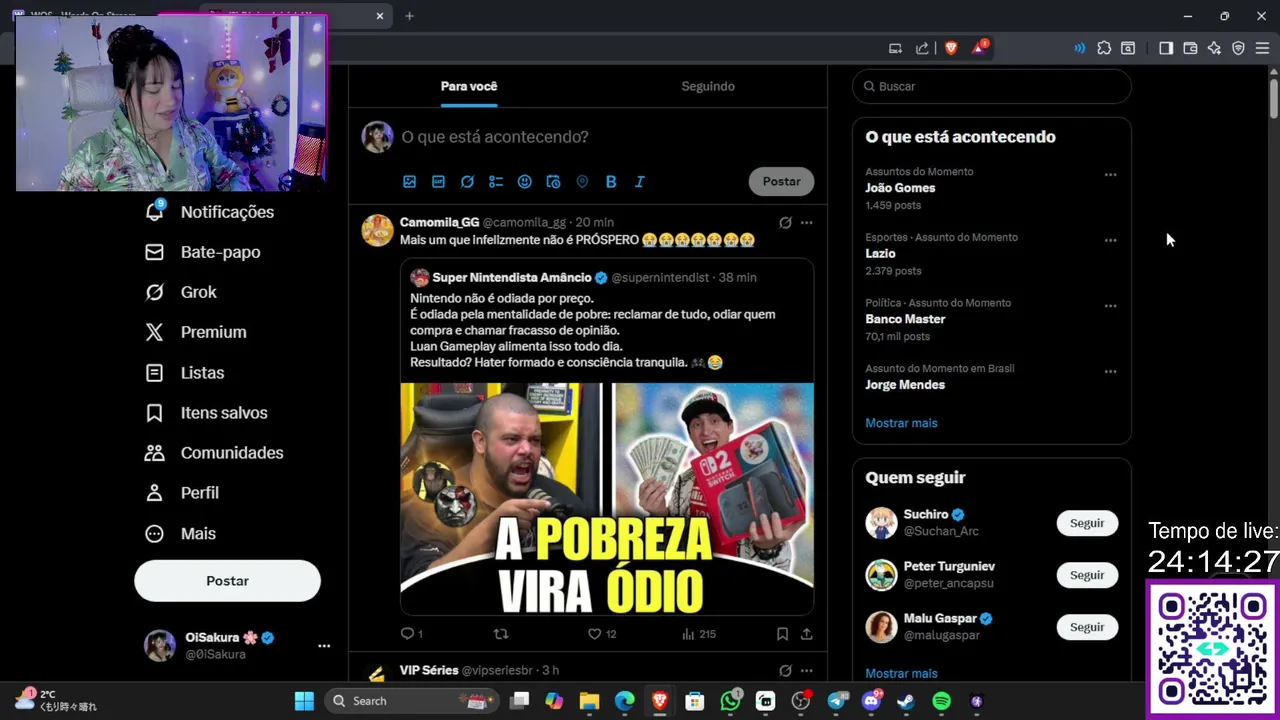This screenshot has width=1280, height=720.
Task: Open the Banco Master trending topic
Action: pyautogui.click(x=905, y=319)
